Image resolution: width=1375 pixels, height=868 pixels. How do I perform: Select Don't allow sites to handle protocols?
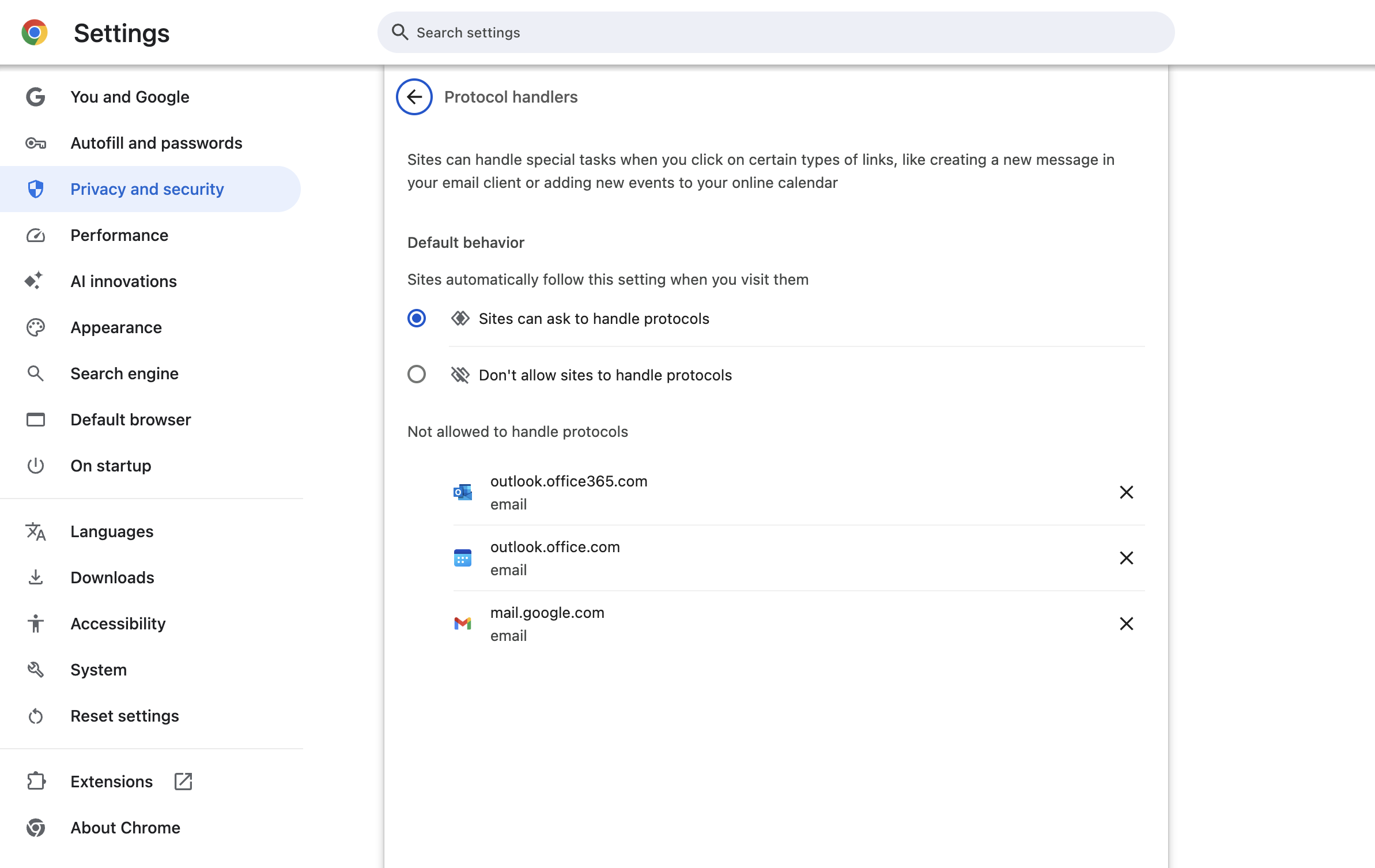[x=417, y=375]
